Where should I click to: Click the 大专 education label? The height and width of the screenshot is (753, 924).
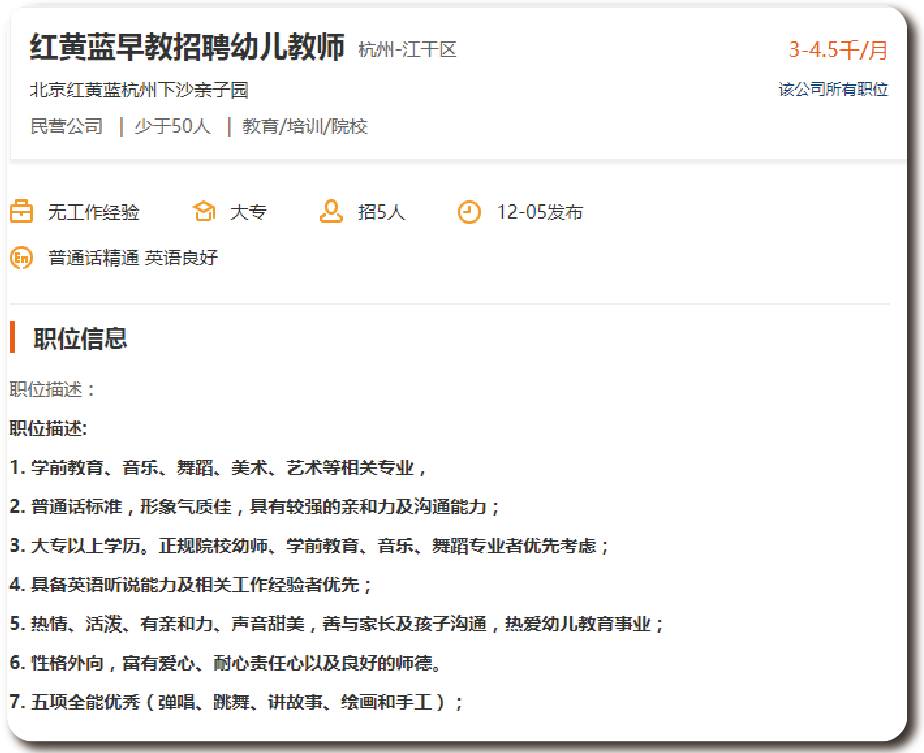[x=248, y=212]
